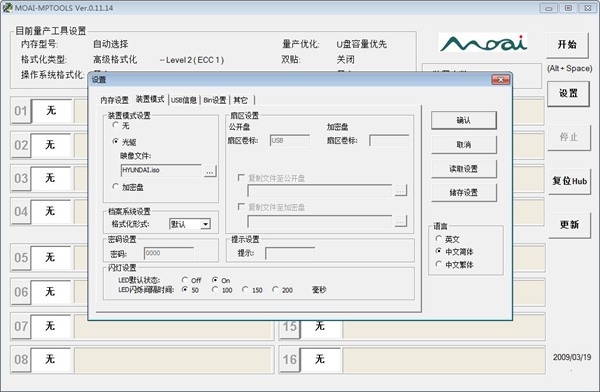Image resolution: width=600 pixels, height=392 pixels.
Task: Click the Moai logo image
Action: tap(483, 42)
